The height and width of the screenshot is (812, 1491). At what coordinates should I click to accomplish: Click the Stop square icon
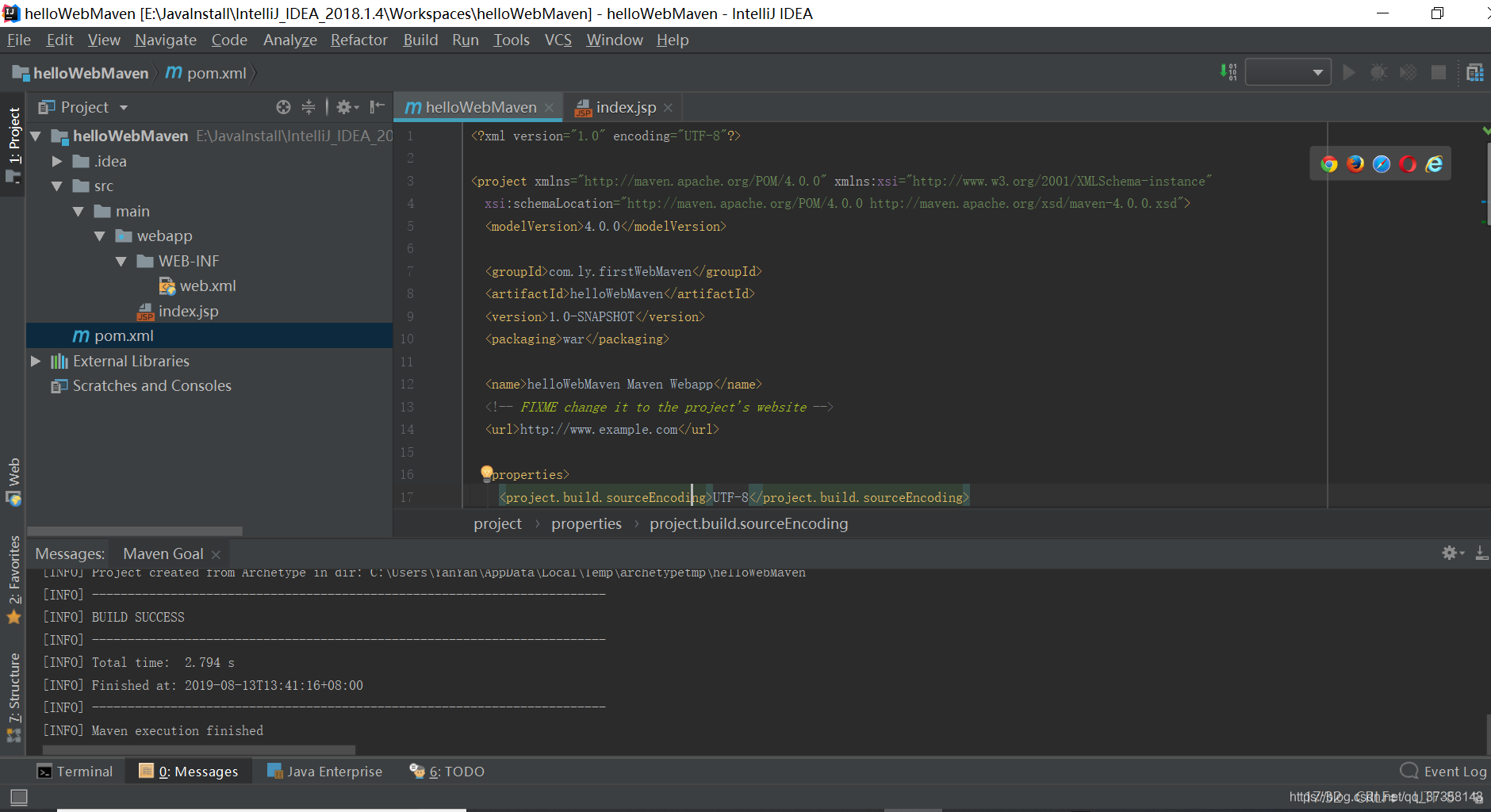point(1438,73)
